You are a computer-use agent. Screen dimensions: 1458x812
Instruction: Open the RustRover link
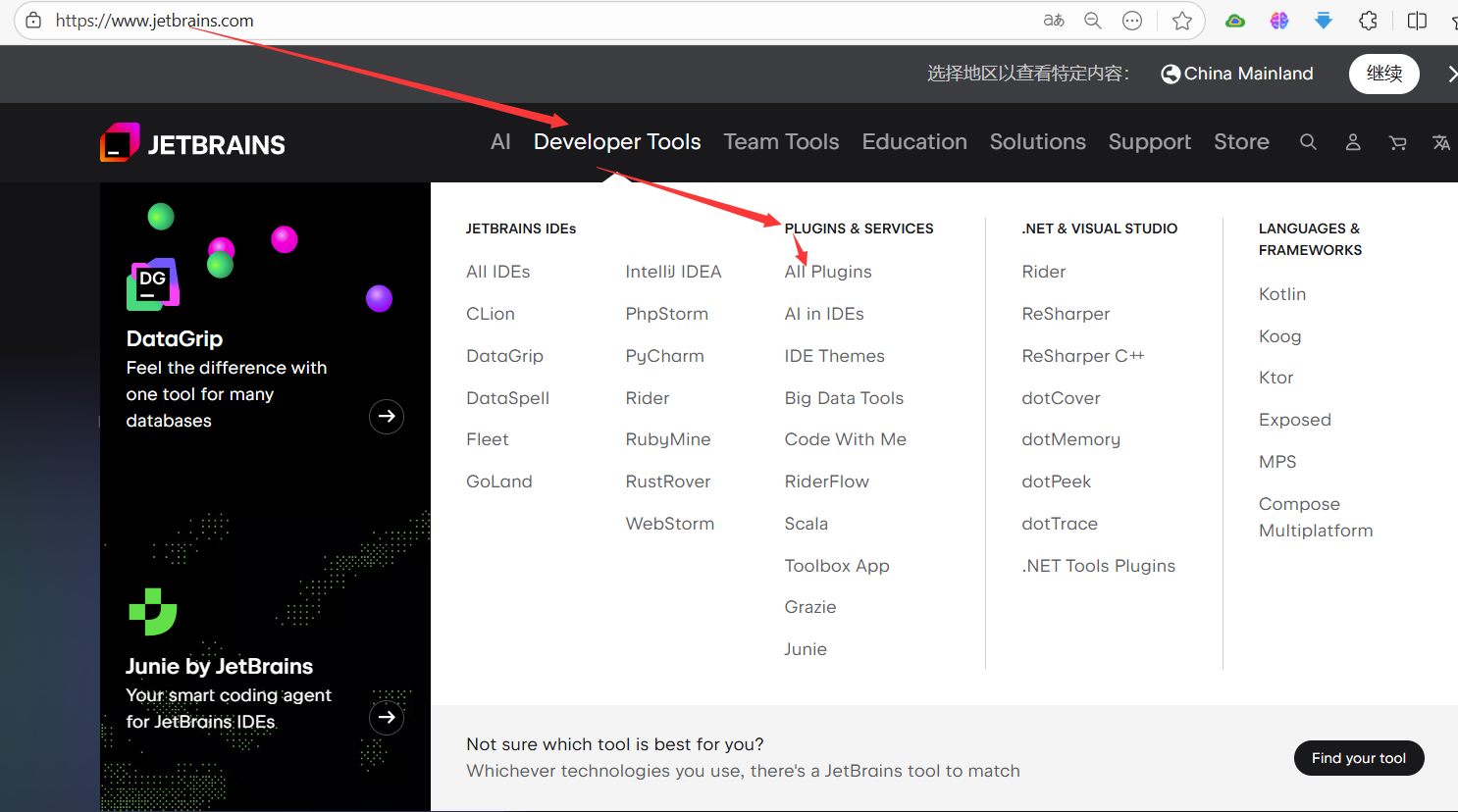click(668, 482)
